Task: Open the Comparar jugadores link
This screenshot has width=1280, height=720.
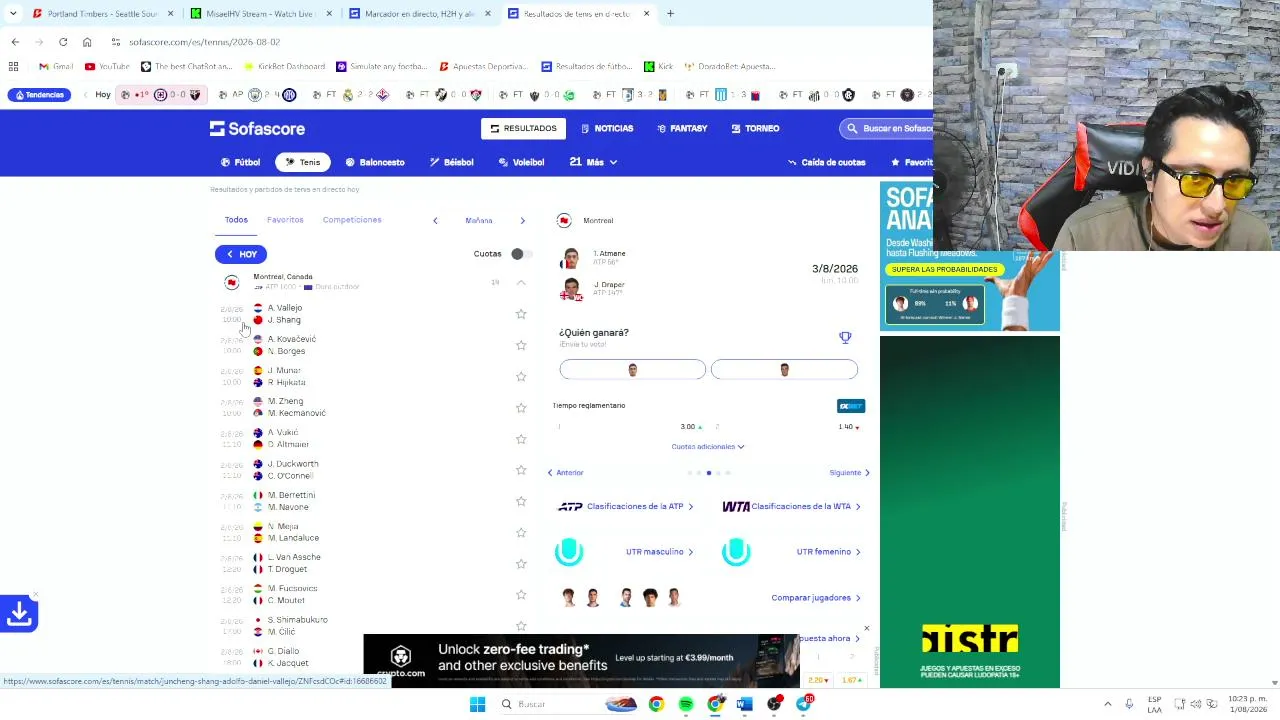Action: click(816, 598)
